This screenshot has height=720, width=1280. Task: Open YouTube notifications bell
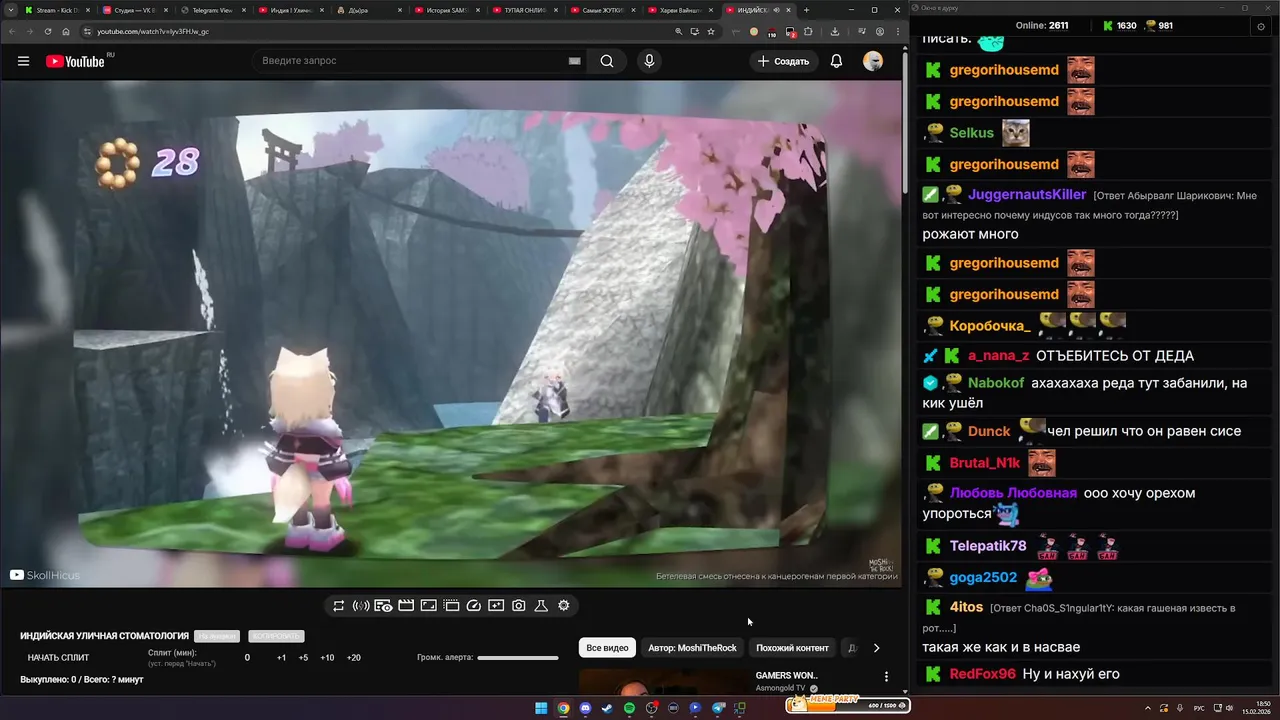(x=836, y=61)
